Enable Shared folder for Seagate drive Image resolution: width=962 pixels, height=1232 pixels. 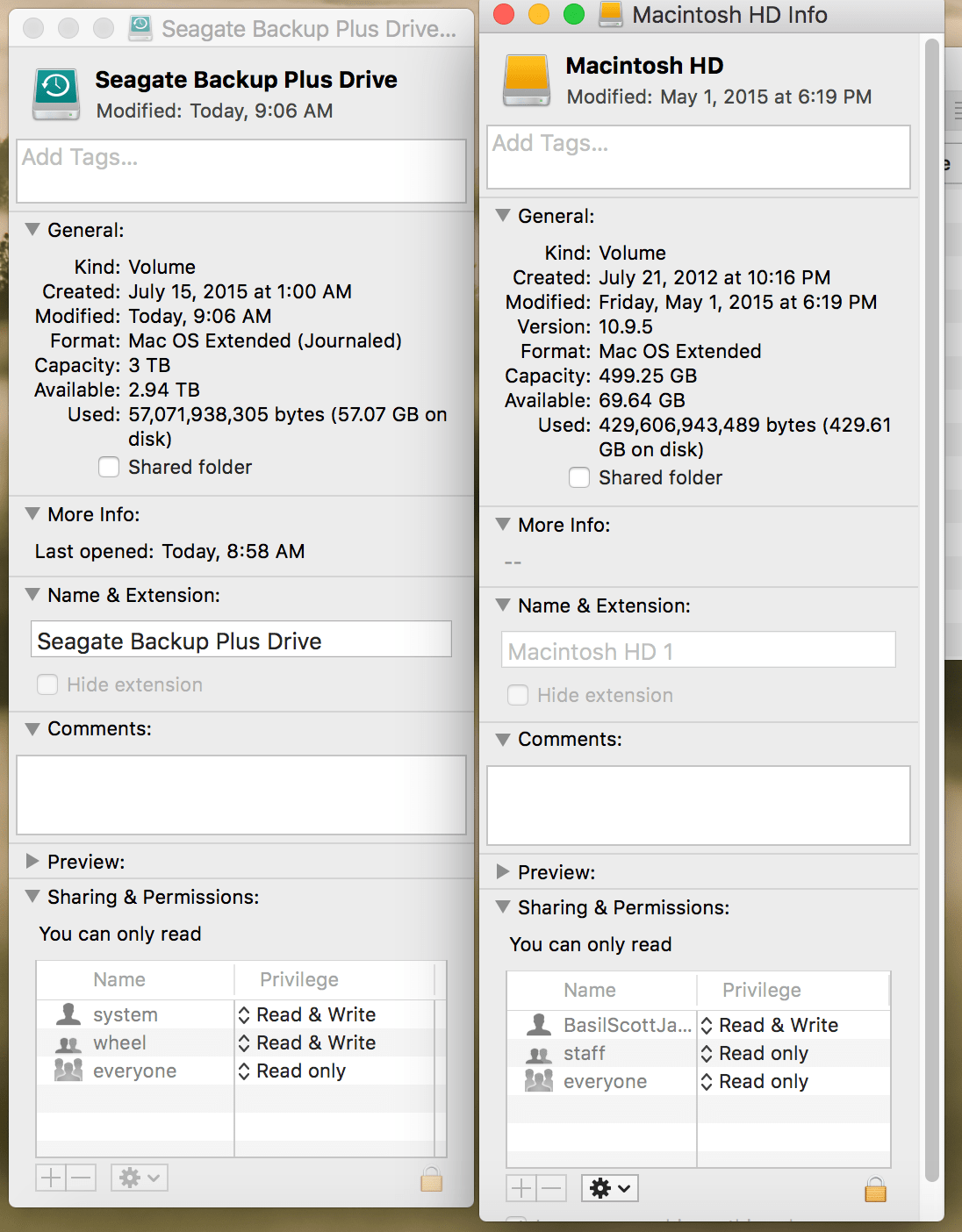[x=108, y=467]
